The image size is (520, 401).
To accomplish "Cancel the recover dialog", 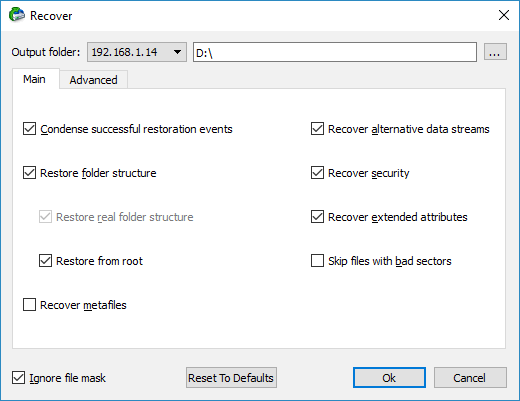I will click(x=470, y=378).
